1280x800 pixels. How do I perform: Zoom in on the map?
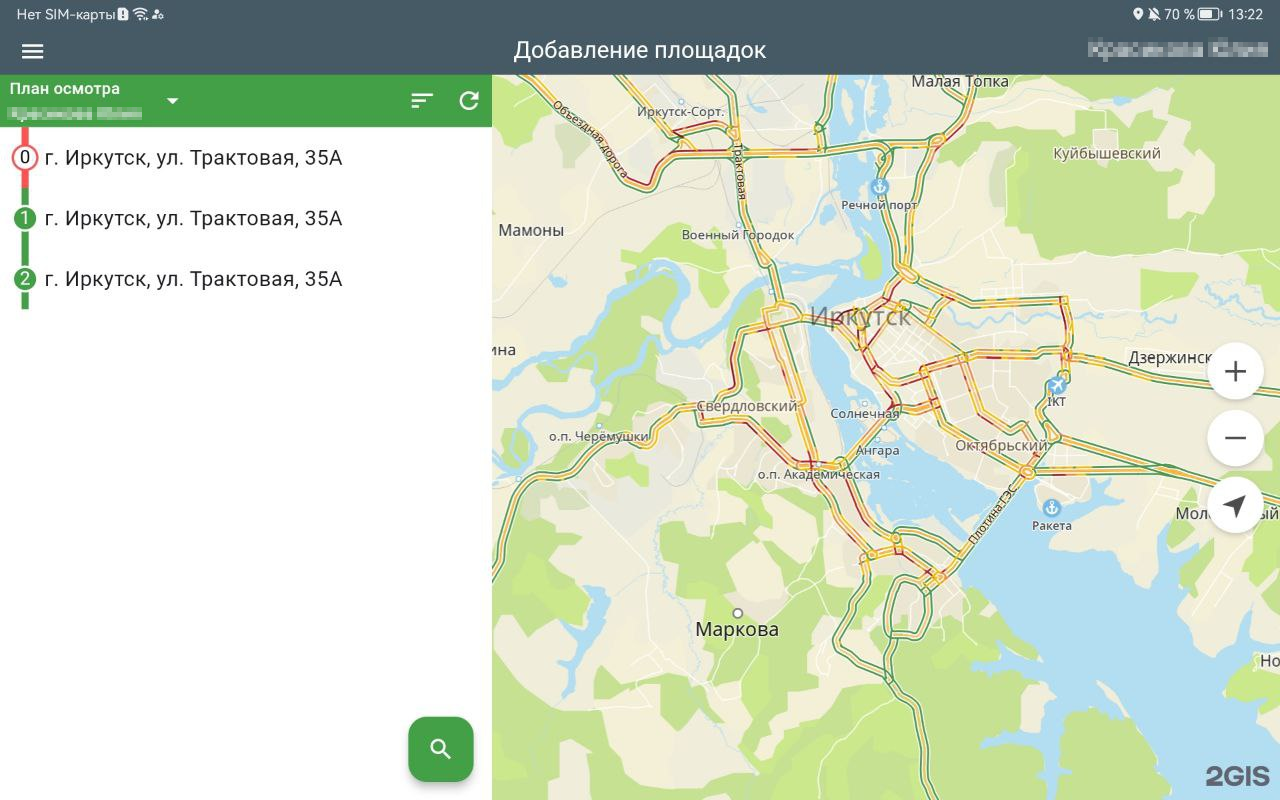pyautogui.click(x=1235, y=372)
